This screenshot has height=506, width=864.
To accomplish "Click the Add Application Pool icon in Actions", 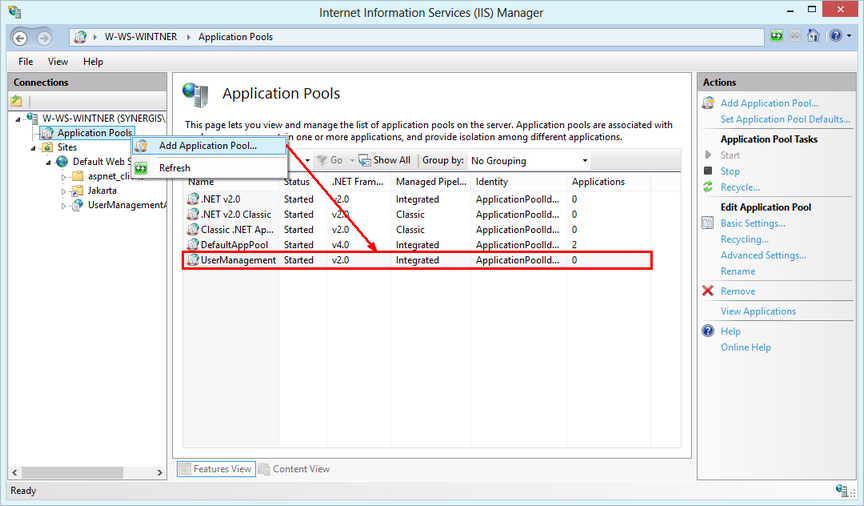I will click(x=708, y=103).
